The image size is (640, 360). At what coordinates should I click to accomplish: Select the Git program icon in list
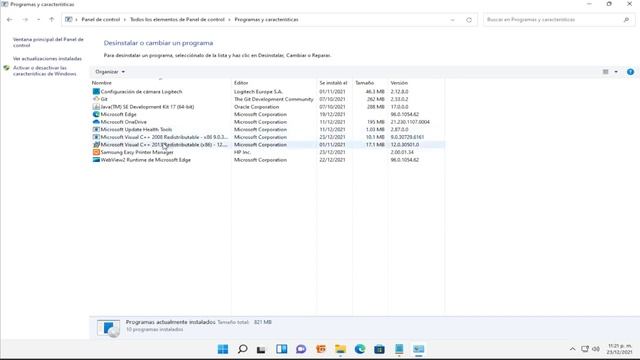96,99
